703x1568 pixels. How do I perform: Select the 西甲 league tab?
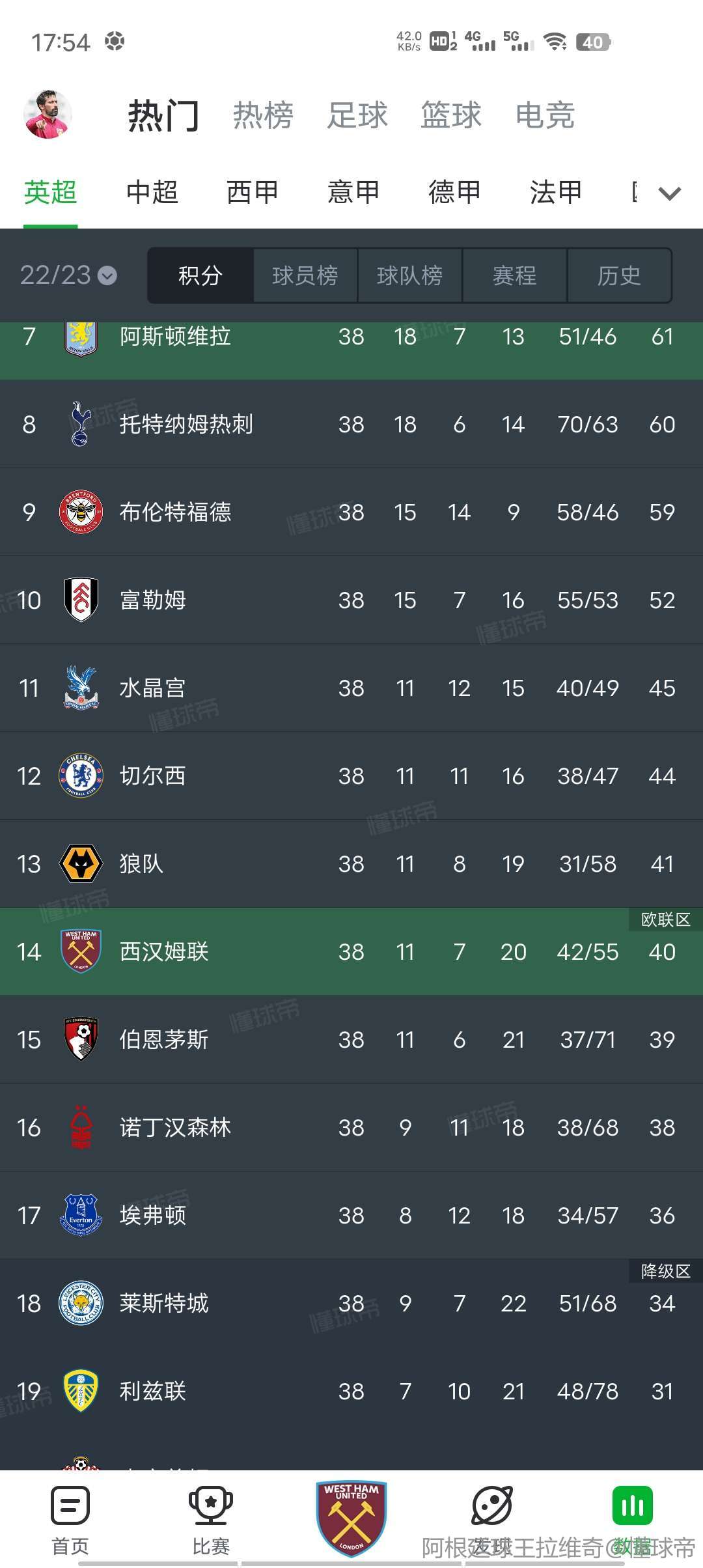tap(253, 192)
